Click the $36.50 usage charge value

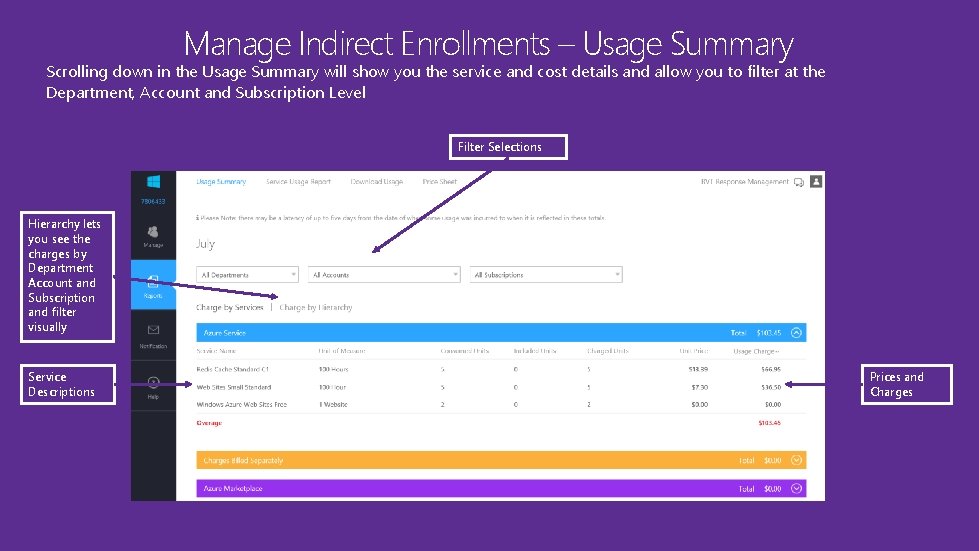[770, 388]
